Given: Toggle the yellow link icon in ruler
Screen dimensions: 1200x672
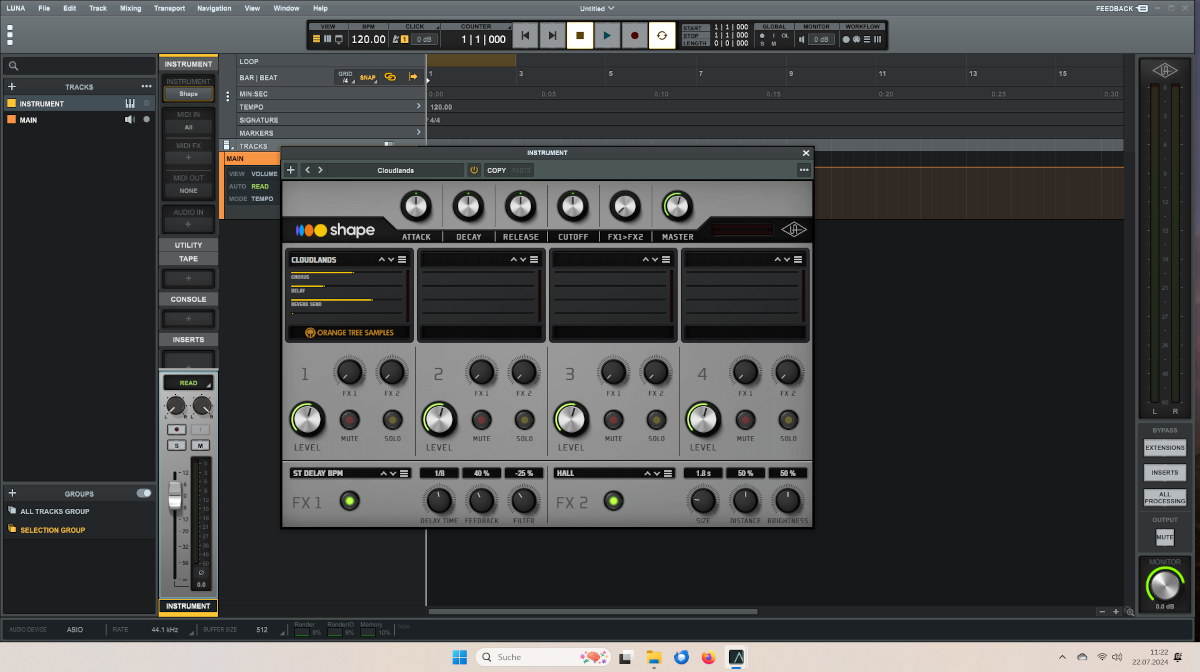Looking at the screenshot, I should pos(390,76).
